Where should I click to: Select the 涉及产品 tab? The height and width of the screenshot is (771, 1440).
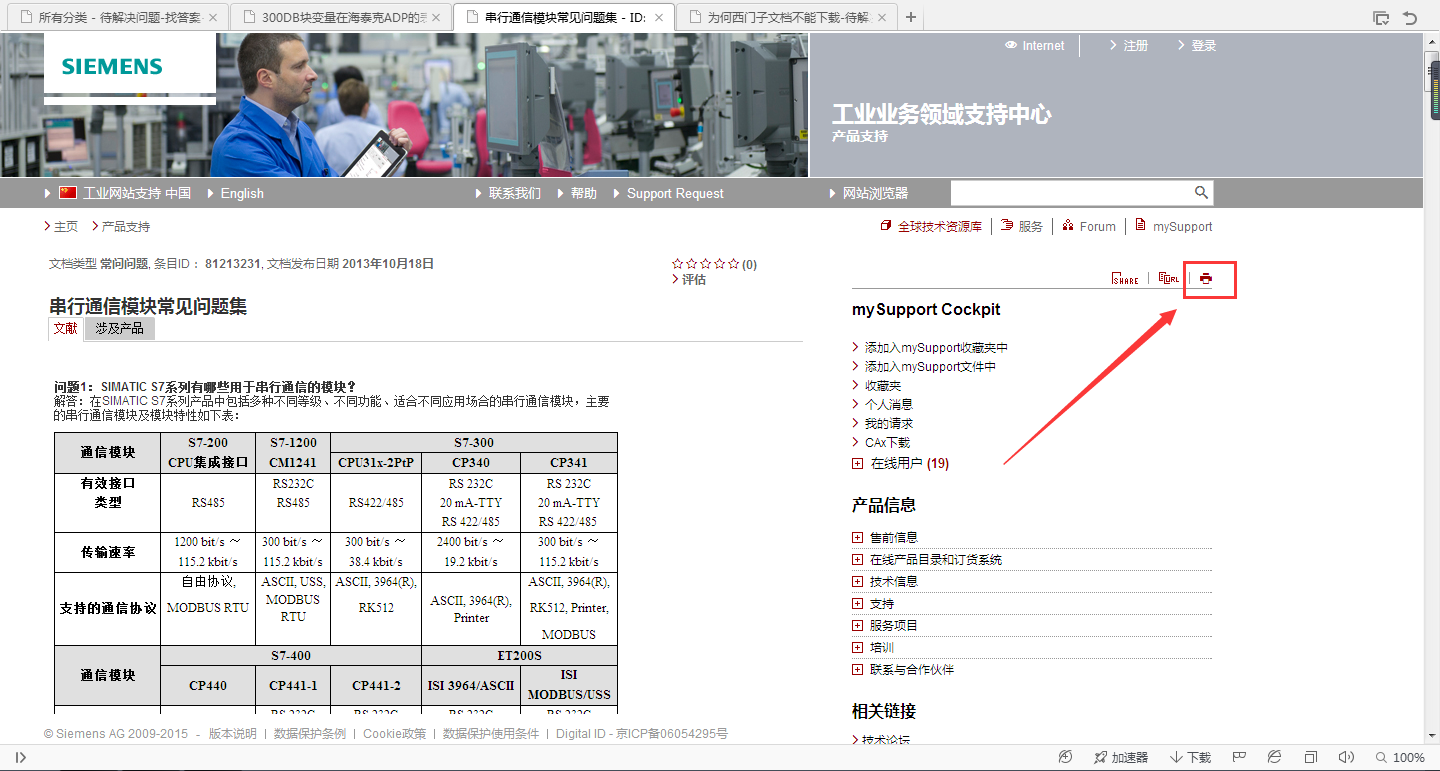tap(120, 328)
